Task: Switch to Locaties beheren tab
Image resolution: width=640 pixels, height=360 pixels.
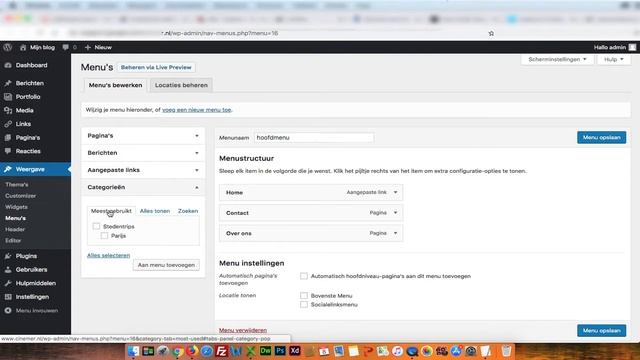Action: pyautogui.click(x=181, y=85)
